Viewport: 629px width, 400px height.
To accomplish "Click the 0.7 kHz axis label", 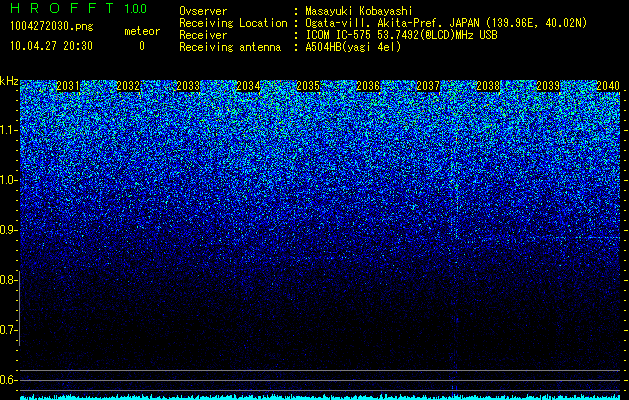I will coord(8,331).
